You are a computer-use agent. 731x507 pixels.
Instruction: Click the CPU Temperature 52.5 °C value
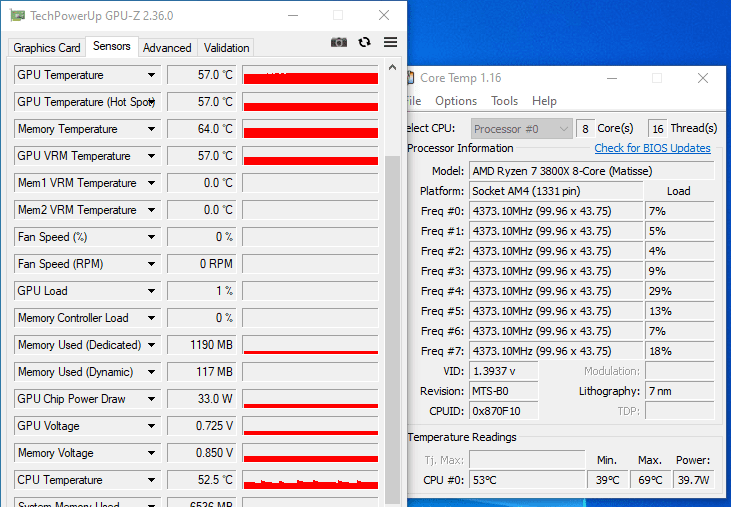click(x=202, y=480)
